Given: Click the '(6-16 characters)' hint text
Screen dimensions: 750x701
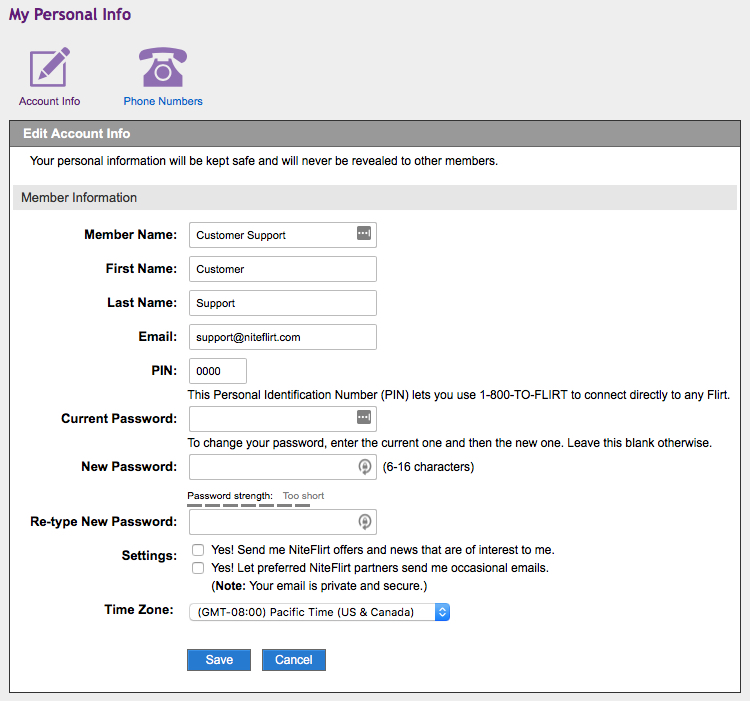Looking at the screenshot, I should pyautogui.click(x=428, y=467).
